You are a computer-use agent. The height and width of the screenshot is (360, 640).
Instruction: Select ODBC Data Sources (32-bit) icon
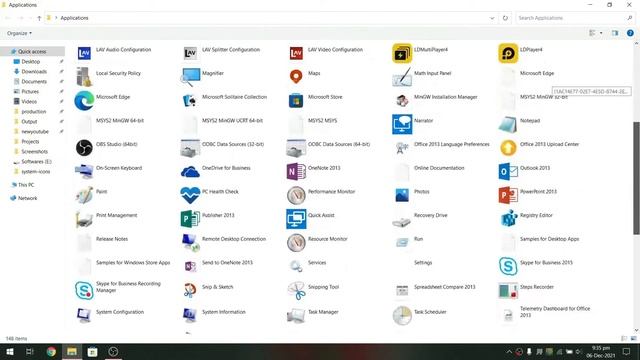tap(190, 148)
